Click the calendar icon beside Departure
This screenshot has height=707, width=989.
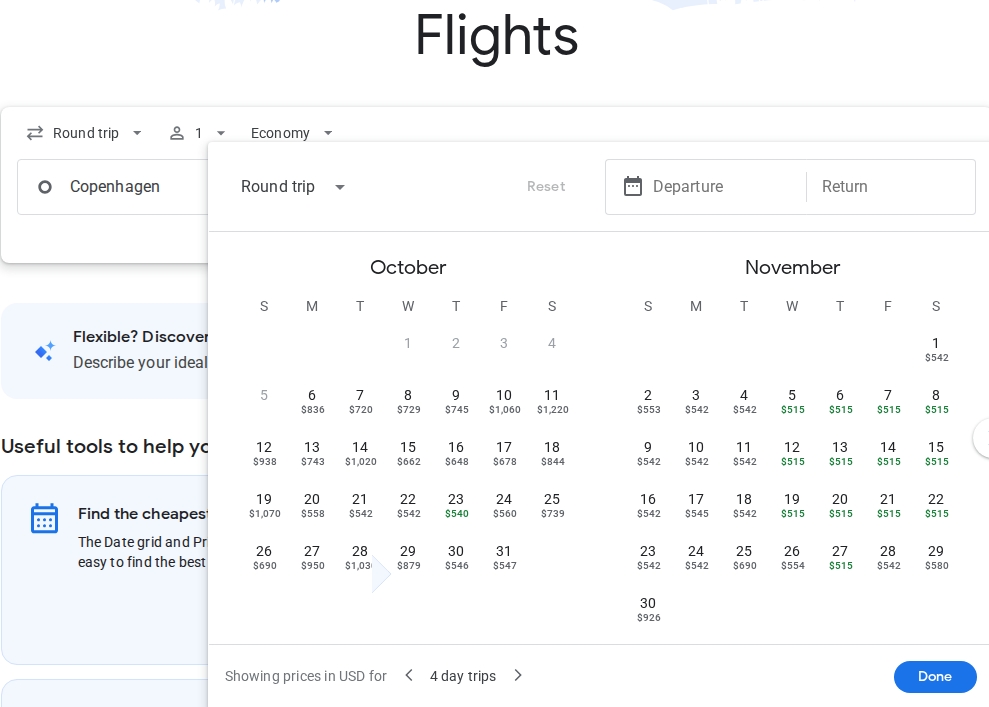[632, 187]
